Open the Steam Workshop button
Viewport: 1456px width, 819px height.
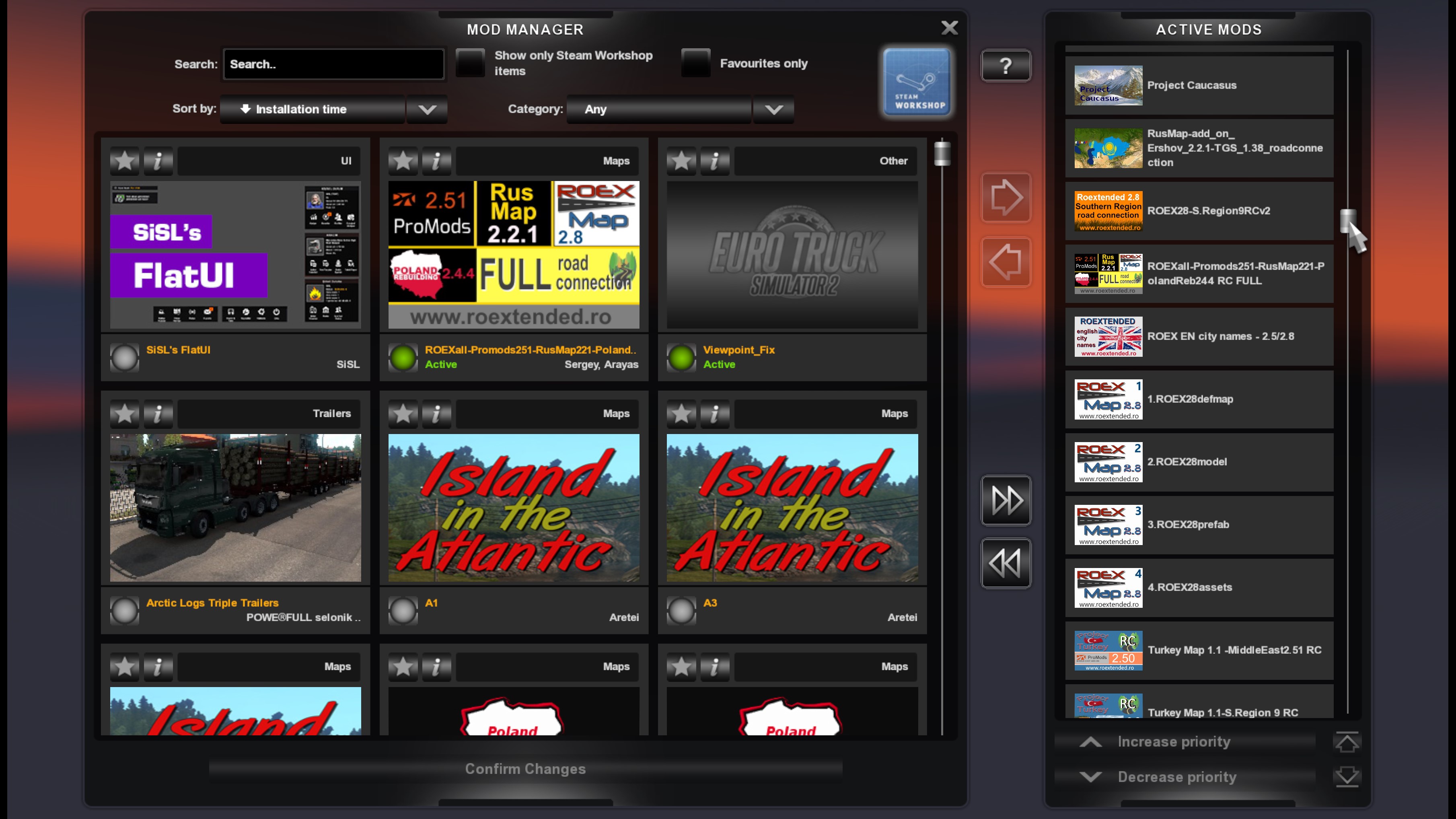coord(917,82)
